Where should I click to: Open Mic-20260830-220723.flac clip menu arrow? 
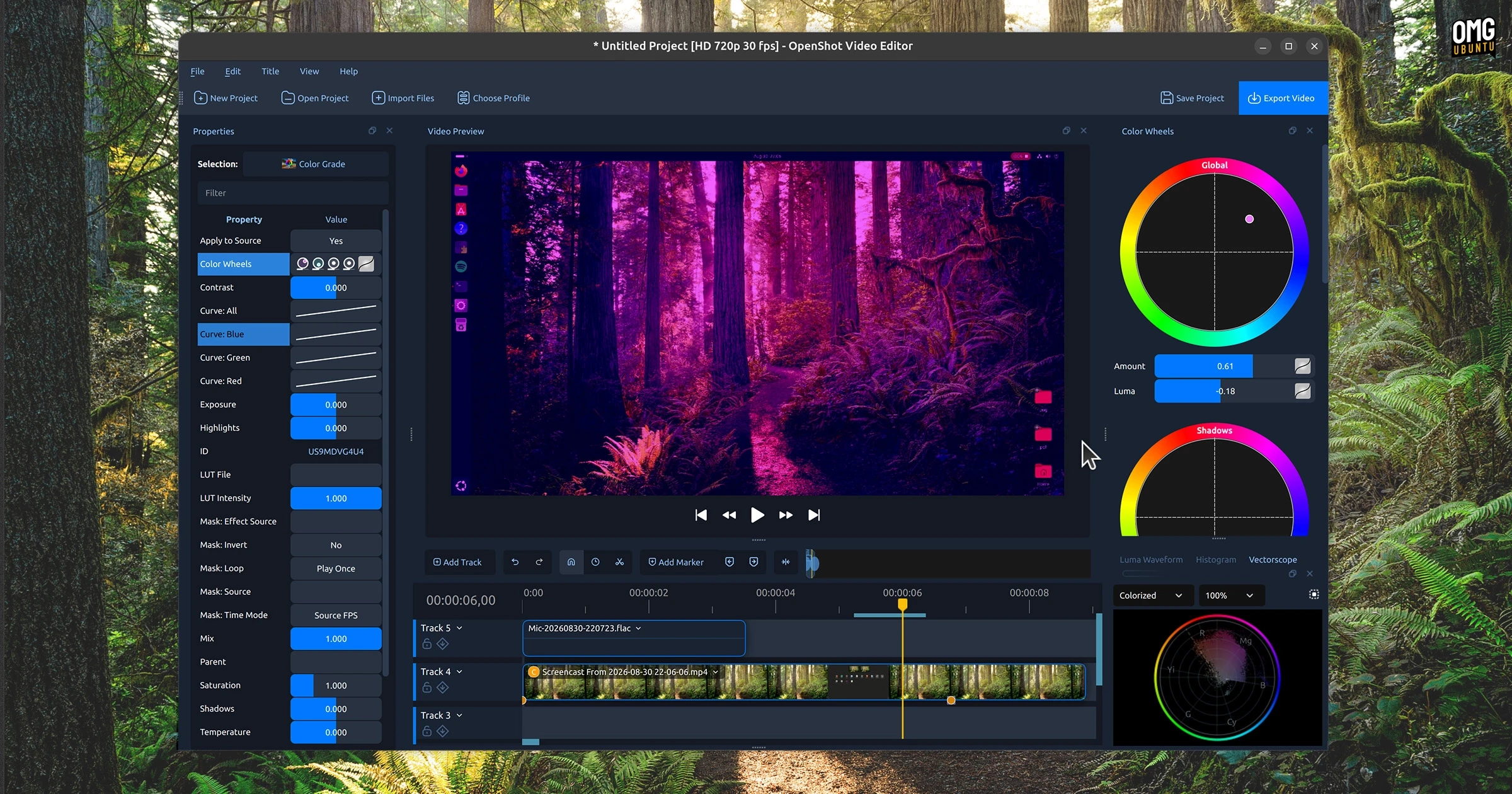(638, 628)
